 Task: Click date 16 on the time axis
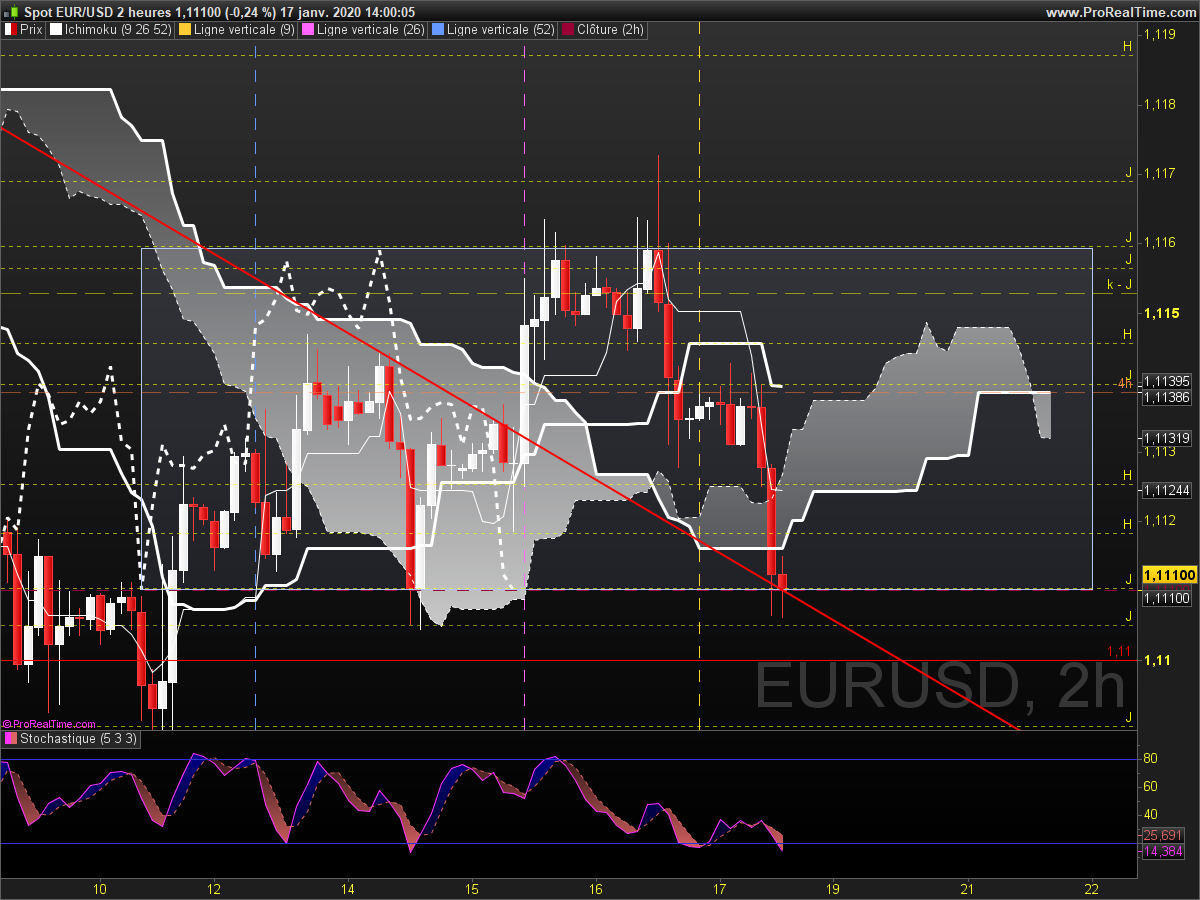596,888
